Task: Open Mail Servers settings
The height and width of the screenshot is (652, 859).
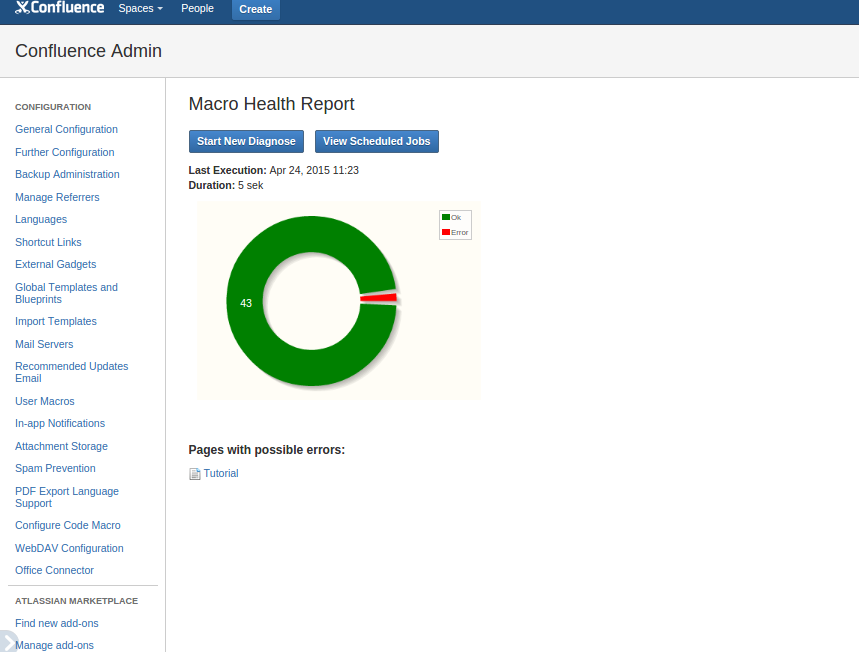Action: click(x=44, y=344)
